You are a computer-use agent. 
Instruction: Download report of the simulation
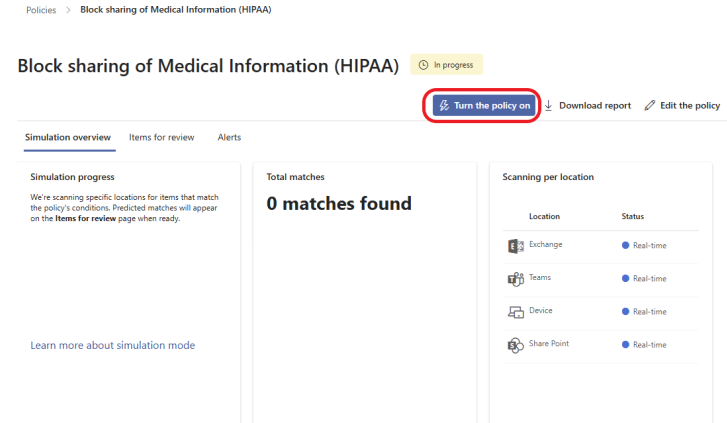click(588, 106)
